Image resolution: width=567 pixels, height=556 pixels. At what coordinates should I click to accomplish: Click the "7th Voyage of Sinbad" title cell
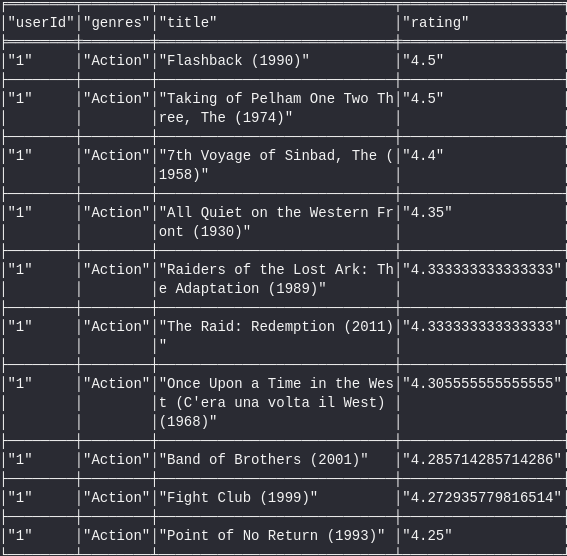pos(276,165)
